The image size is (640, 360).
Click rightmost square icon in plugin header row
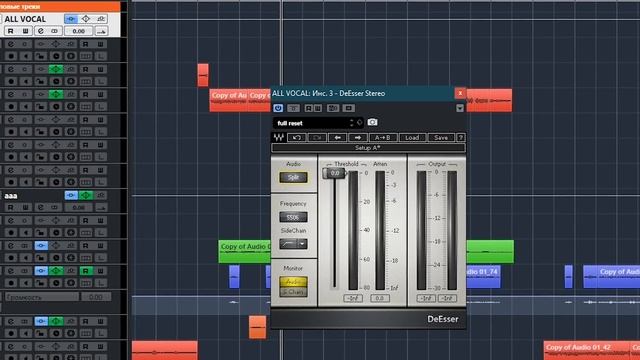point(349,108)
